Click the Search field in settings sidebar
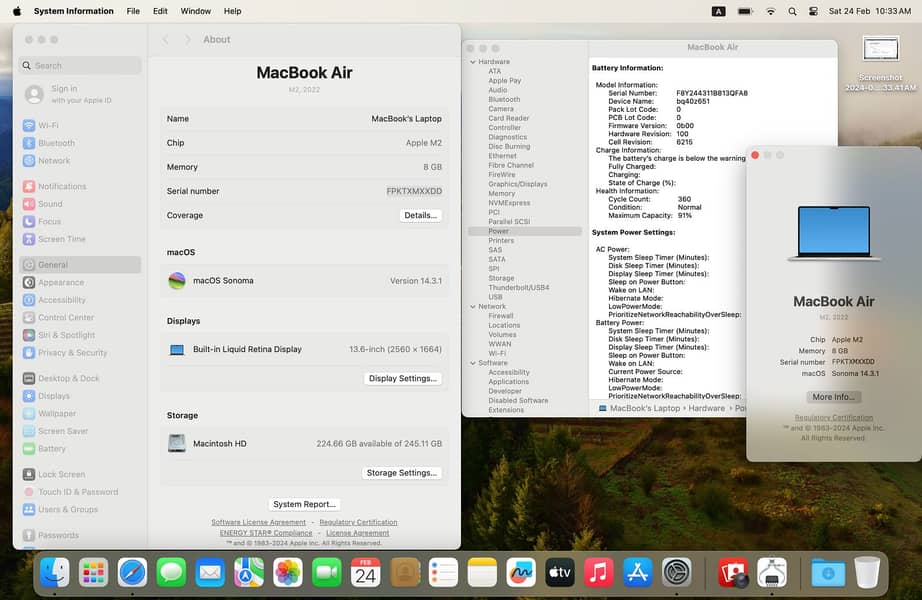This screenshot has width=922, height=600. (x=80, y=65)
